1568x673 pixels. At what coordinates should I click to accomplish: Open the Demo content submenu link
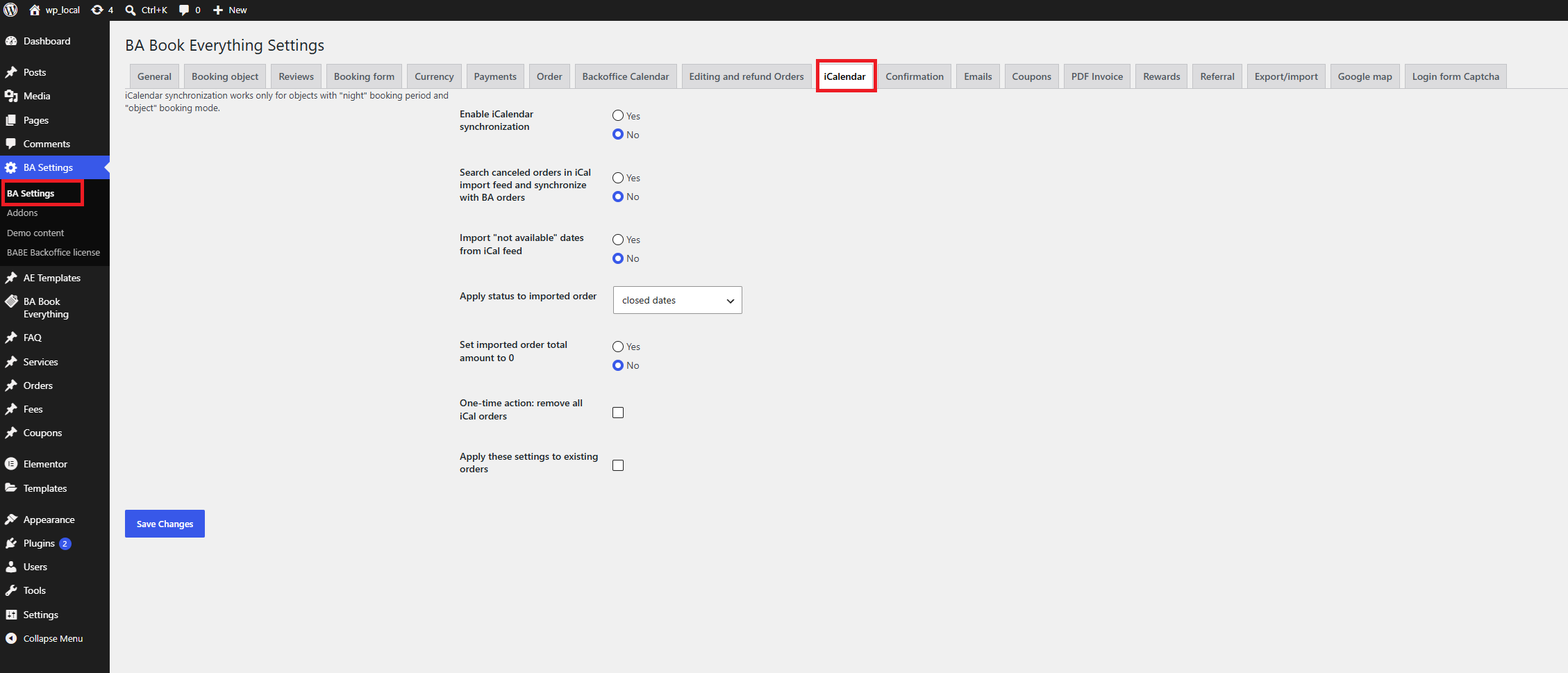[35, 233]
